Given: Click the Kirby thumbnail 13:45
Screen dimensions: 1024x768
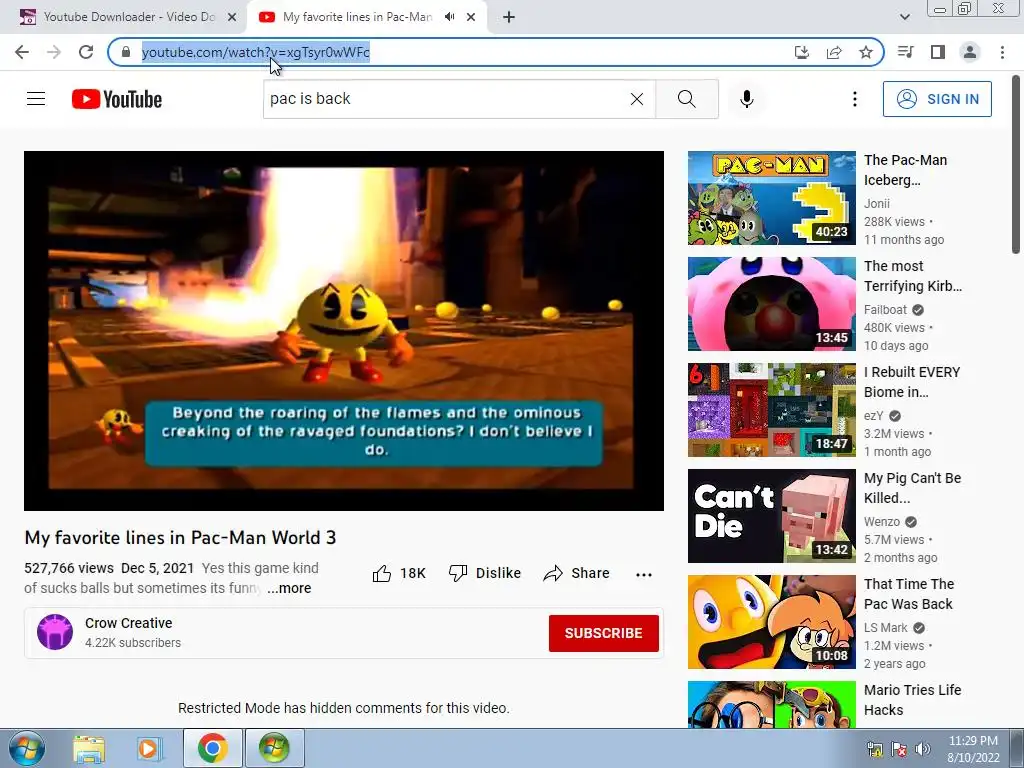Looking at the screenshot, I should (x=771, y=304).
